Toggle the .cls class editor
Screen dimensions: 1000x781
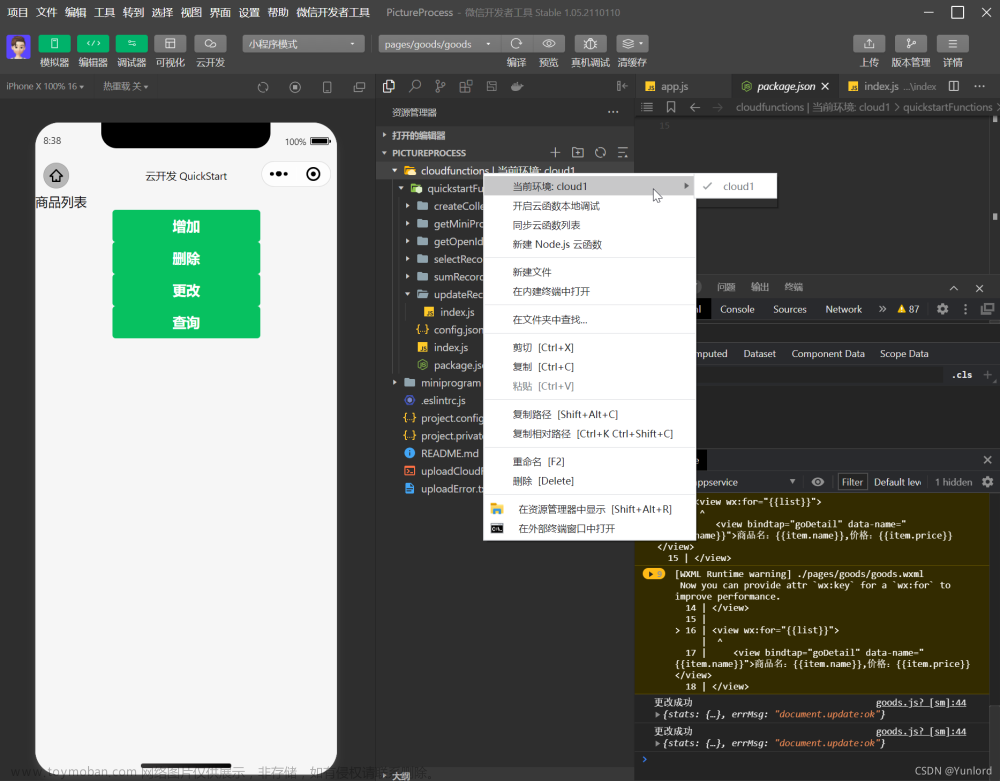coord(962,375)
